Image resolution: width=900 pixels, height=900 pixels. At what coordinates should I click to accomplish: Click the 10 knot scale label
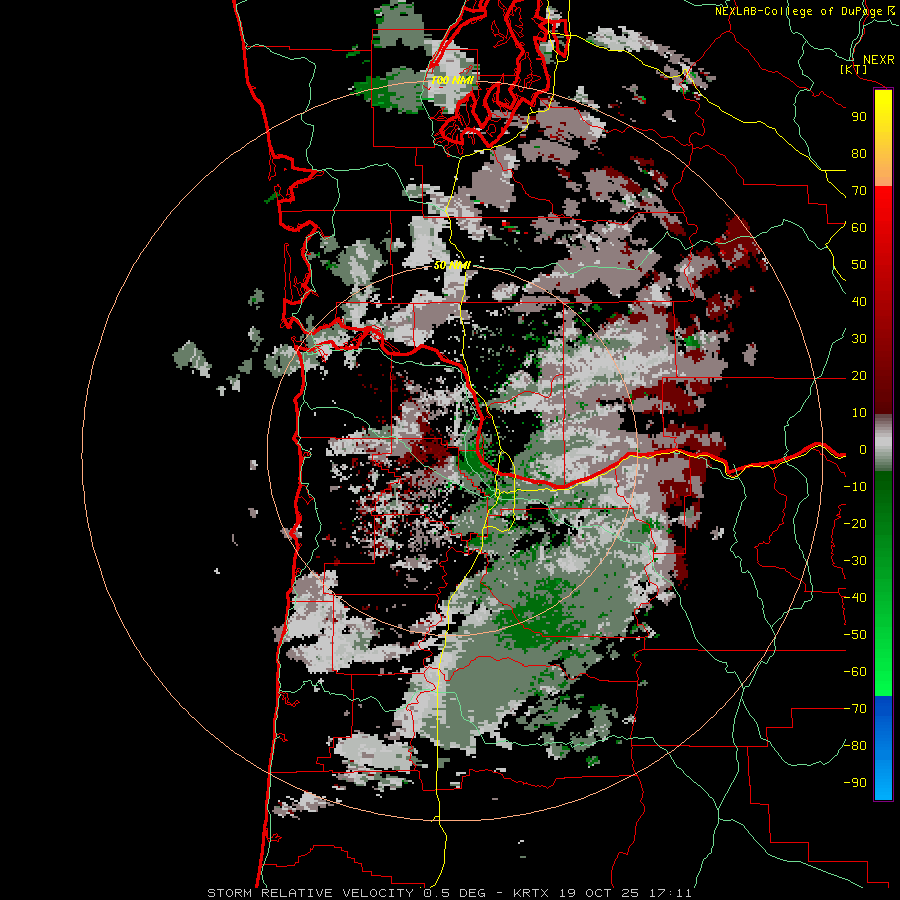(x=859, y=413)
